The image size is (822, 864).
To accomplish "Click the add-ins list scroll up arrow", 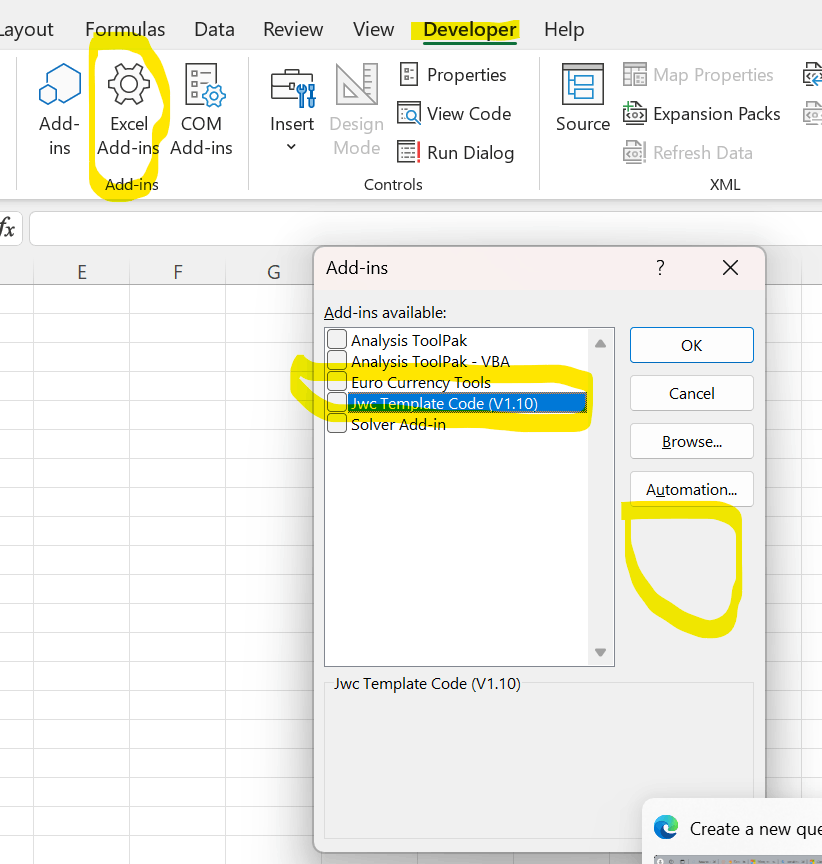I will (601, 344).
